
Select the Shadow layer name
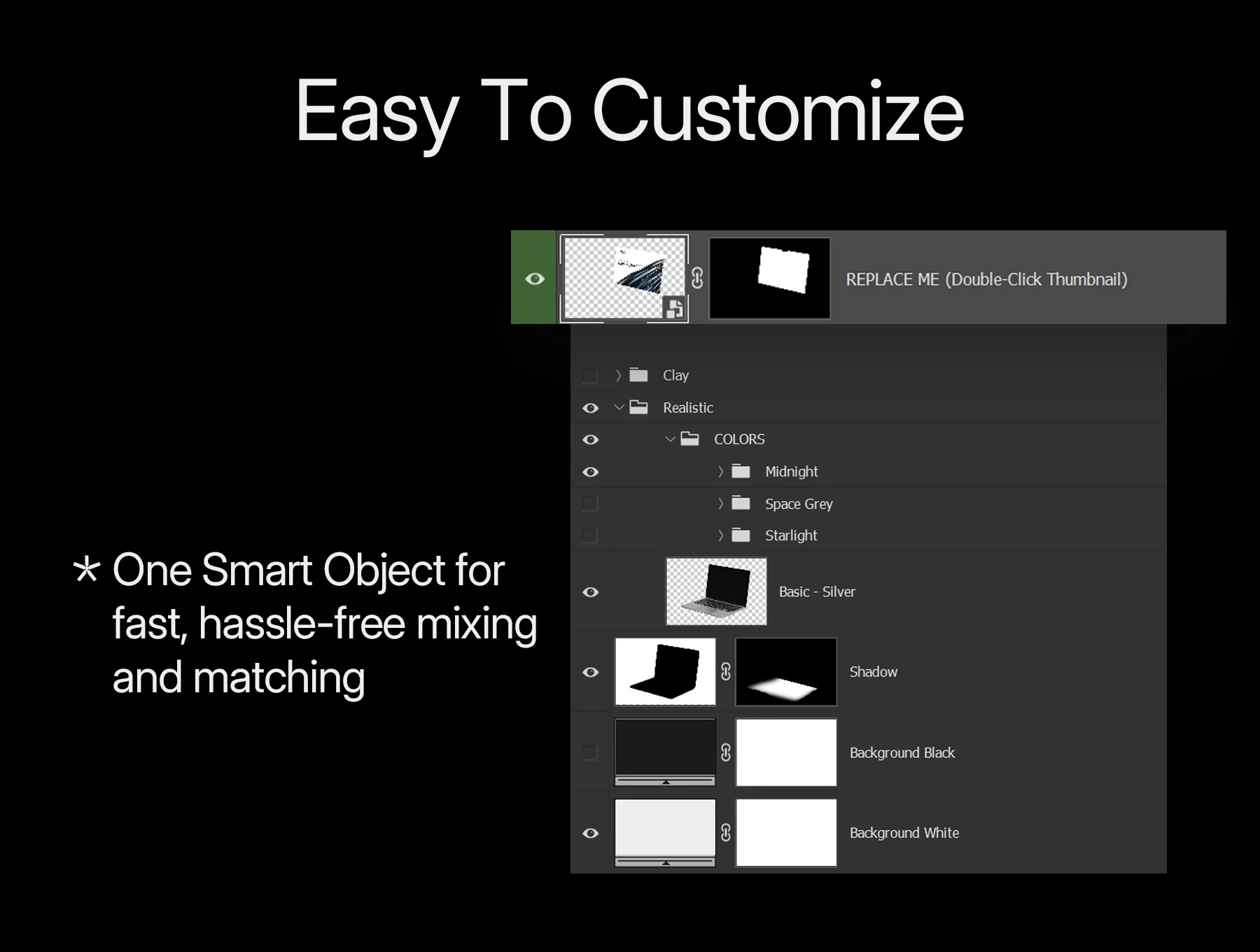(873, 672)
